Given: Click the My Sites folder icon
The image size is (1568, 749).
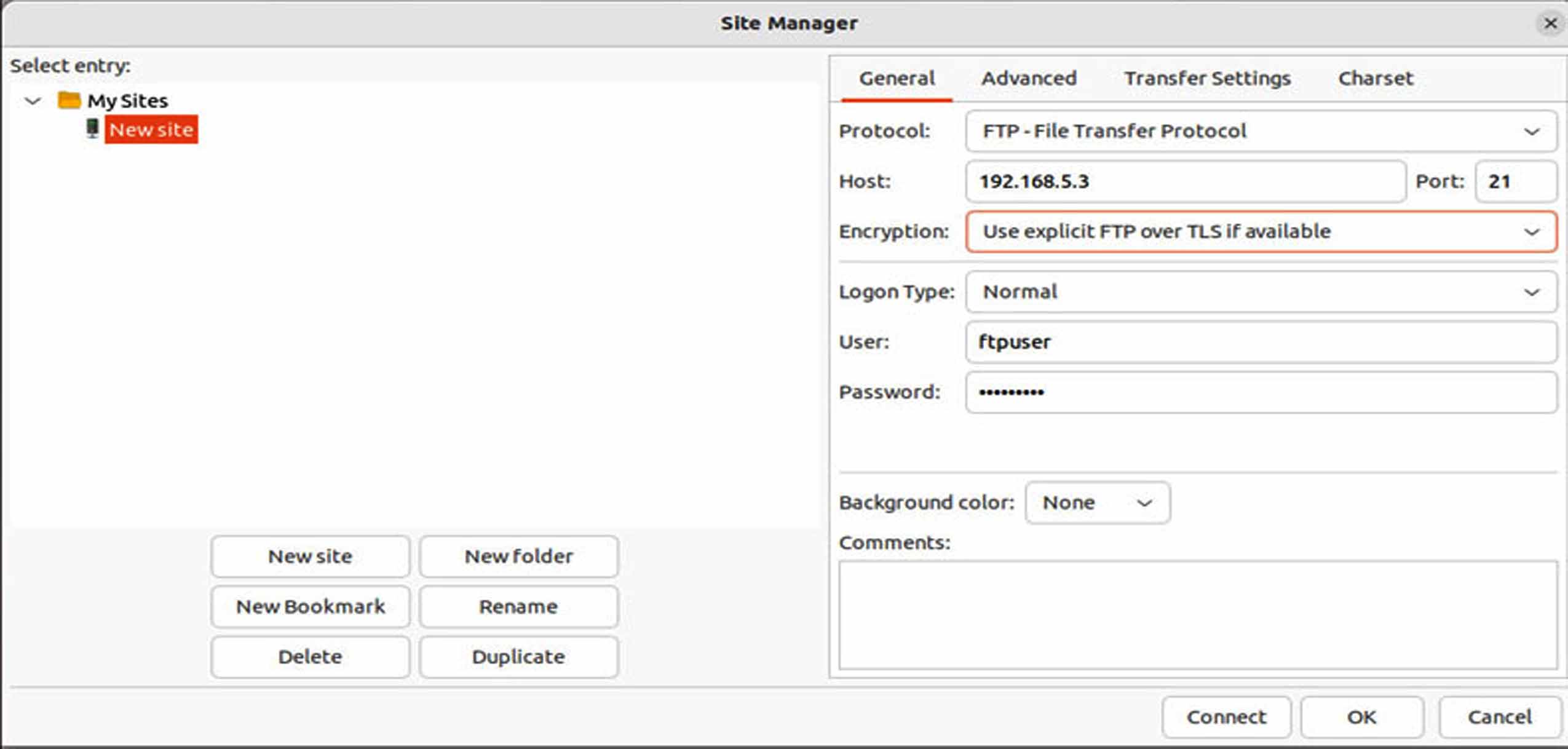Looking at the screenshot, I should click(x=69, y=100).
